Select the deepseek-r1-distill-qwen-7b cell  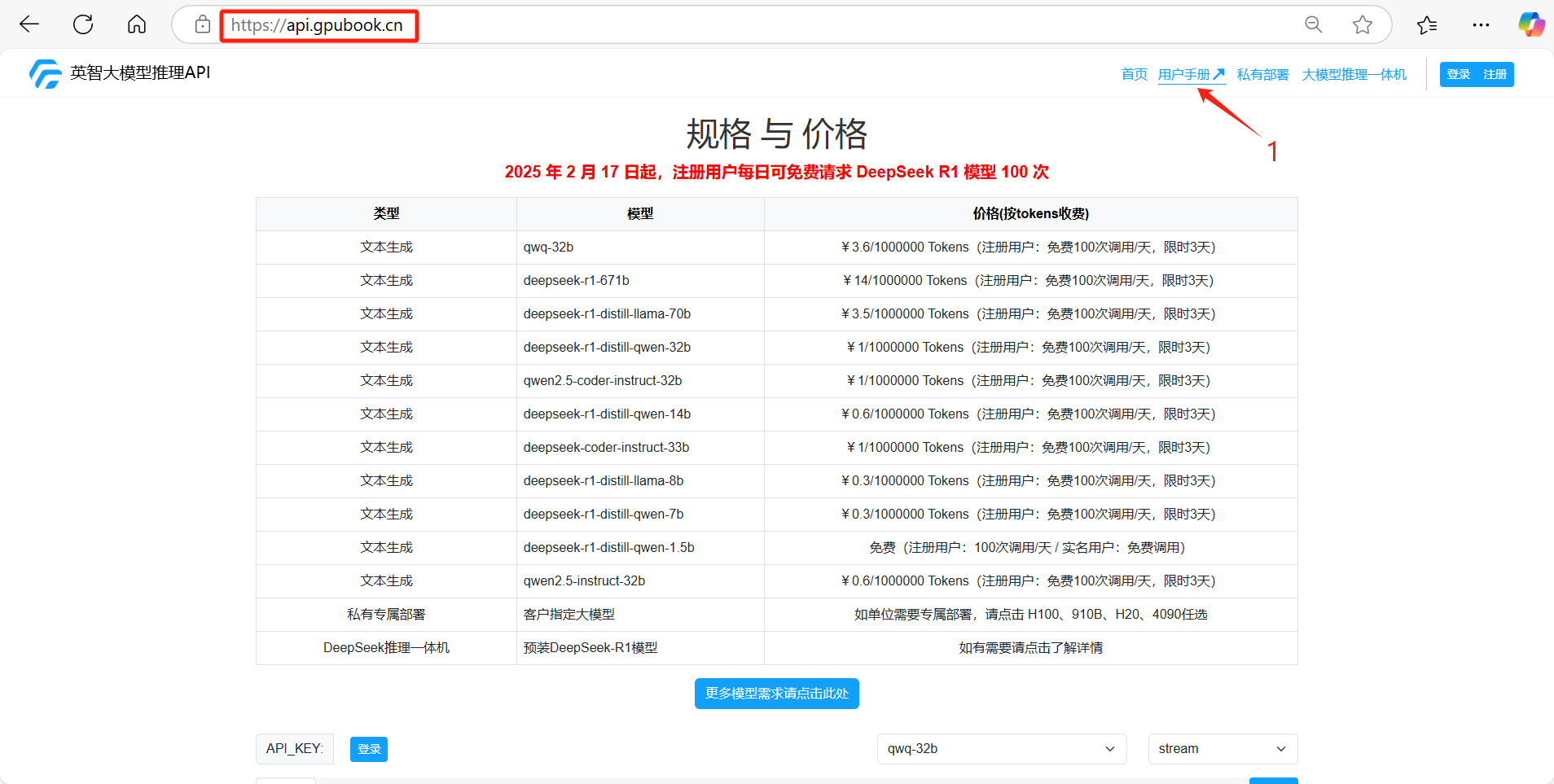(640, 515)
